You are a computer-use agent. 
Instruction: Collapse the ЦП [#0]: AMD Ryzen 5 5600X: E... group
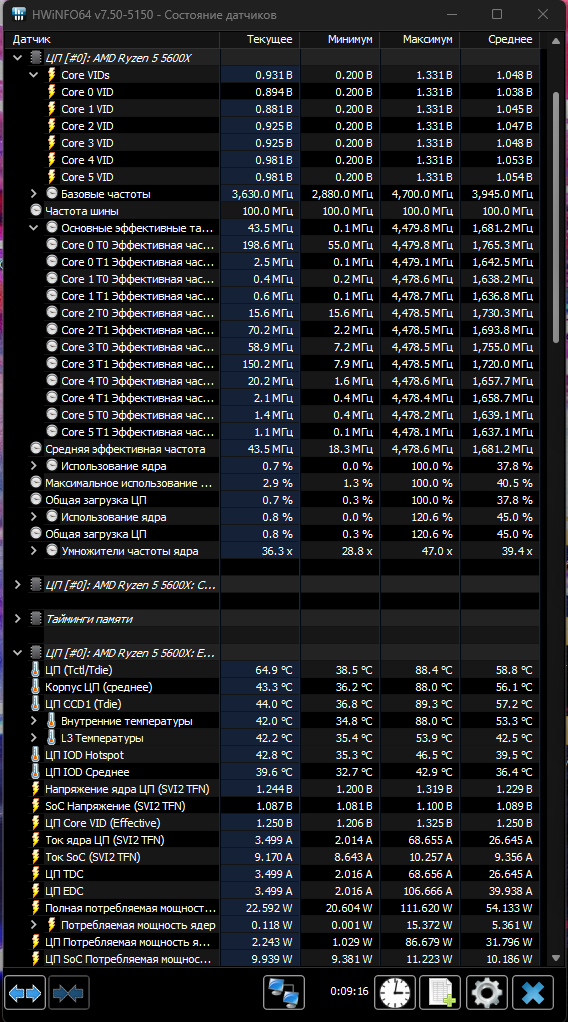tap(18, 652)
